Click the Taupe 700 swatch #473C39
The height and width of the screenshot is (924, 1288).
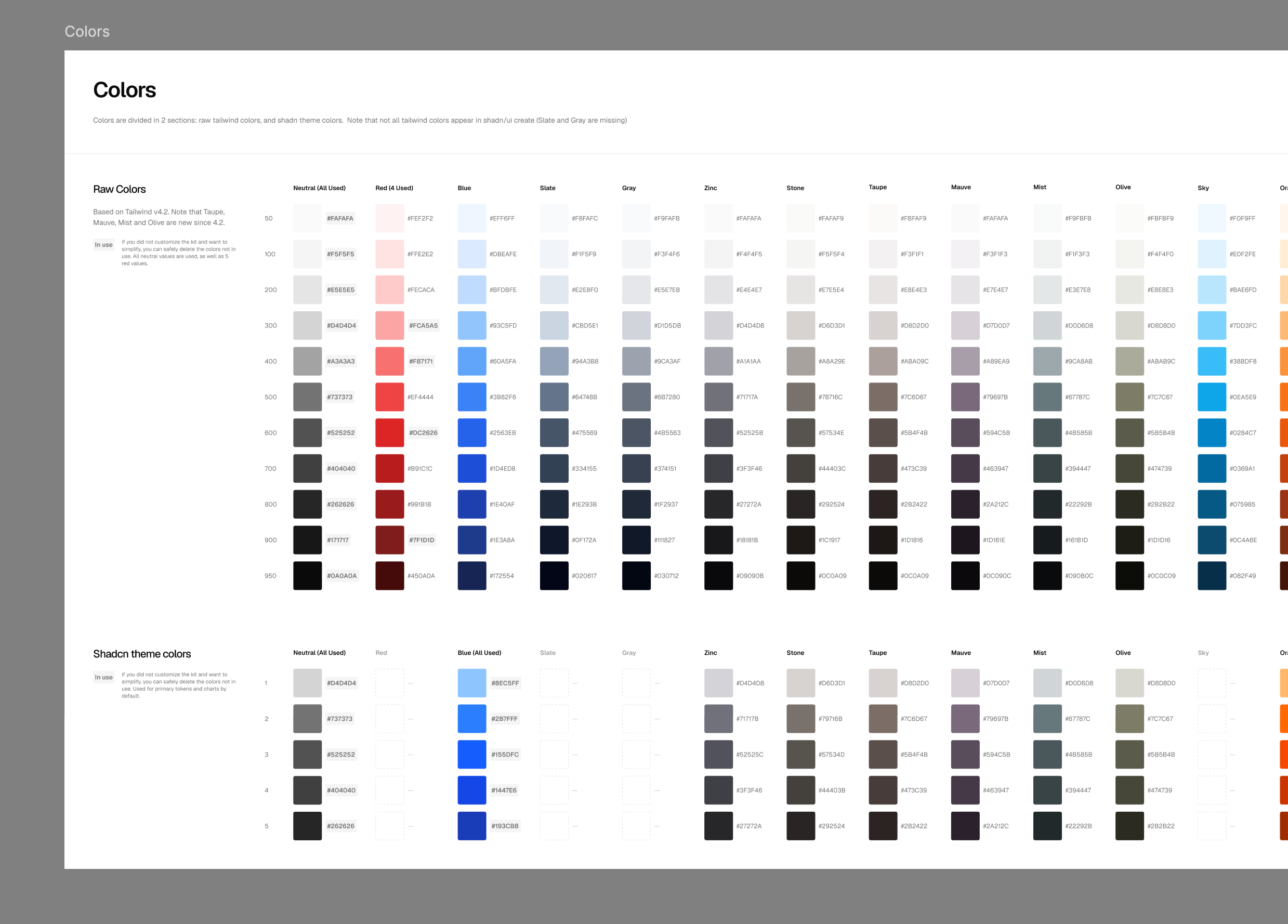tap(883, 468)
